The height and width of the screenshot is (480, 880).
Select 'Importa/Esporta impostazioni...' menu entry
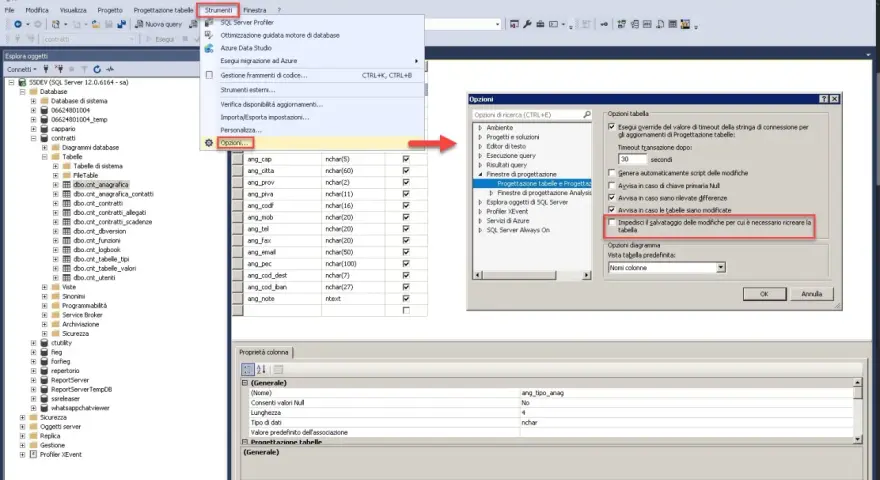(x=265, y=117)
